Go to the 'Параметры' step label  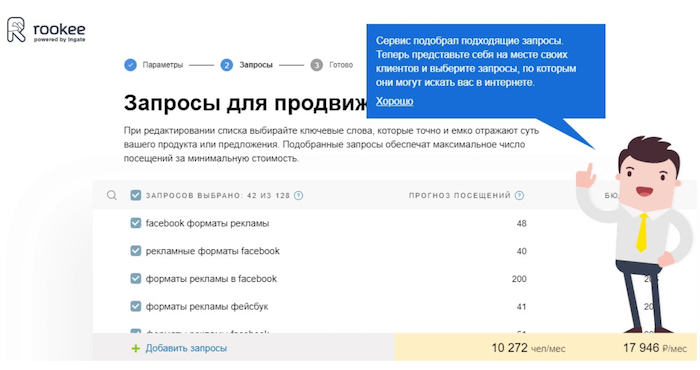(x=162, y=65)
